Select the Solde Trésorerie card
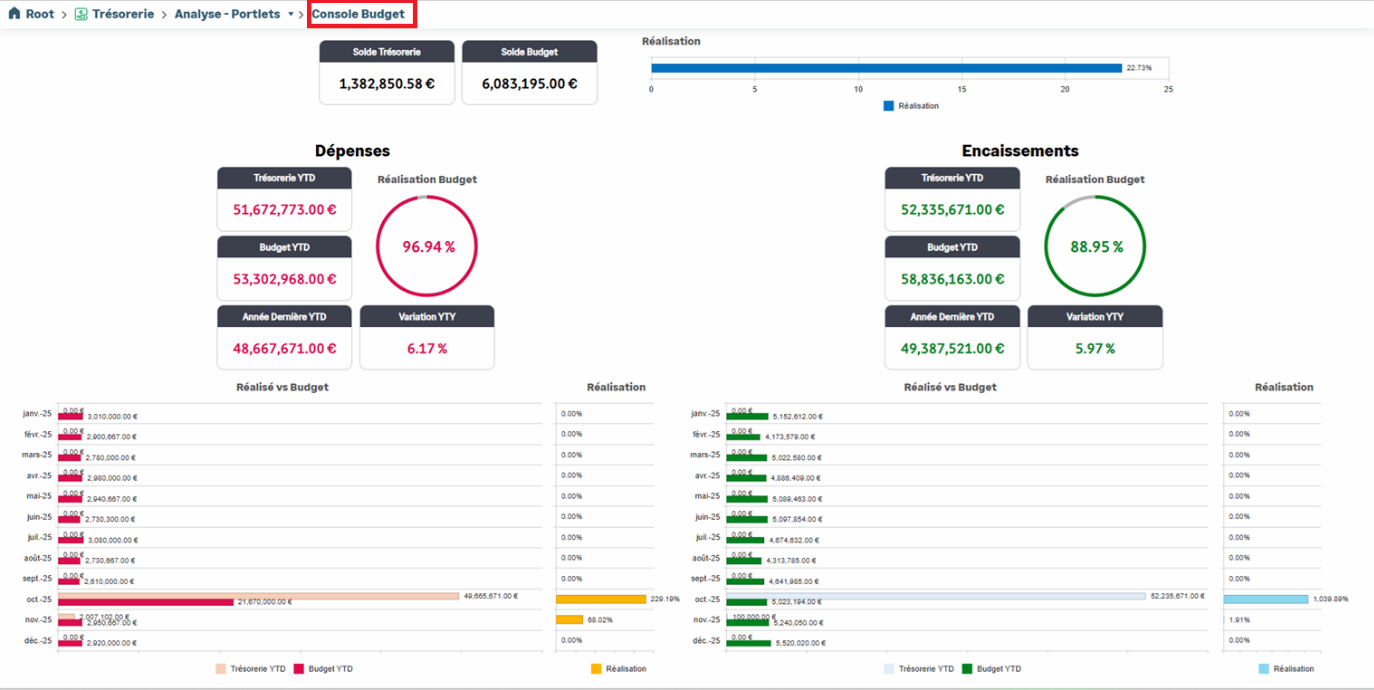This screenshot has width=1374, height=690. click(387, 73)
